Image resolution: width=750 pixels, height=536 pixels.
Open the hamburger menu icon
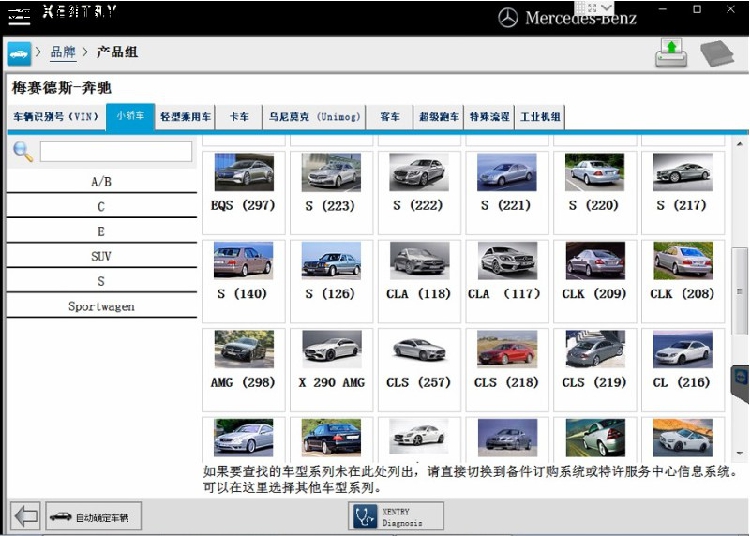tap(19, 17)
